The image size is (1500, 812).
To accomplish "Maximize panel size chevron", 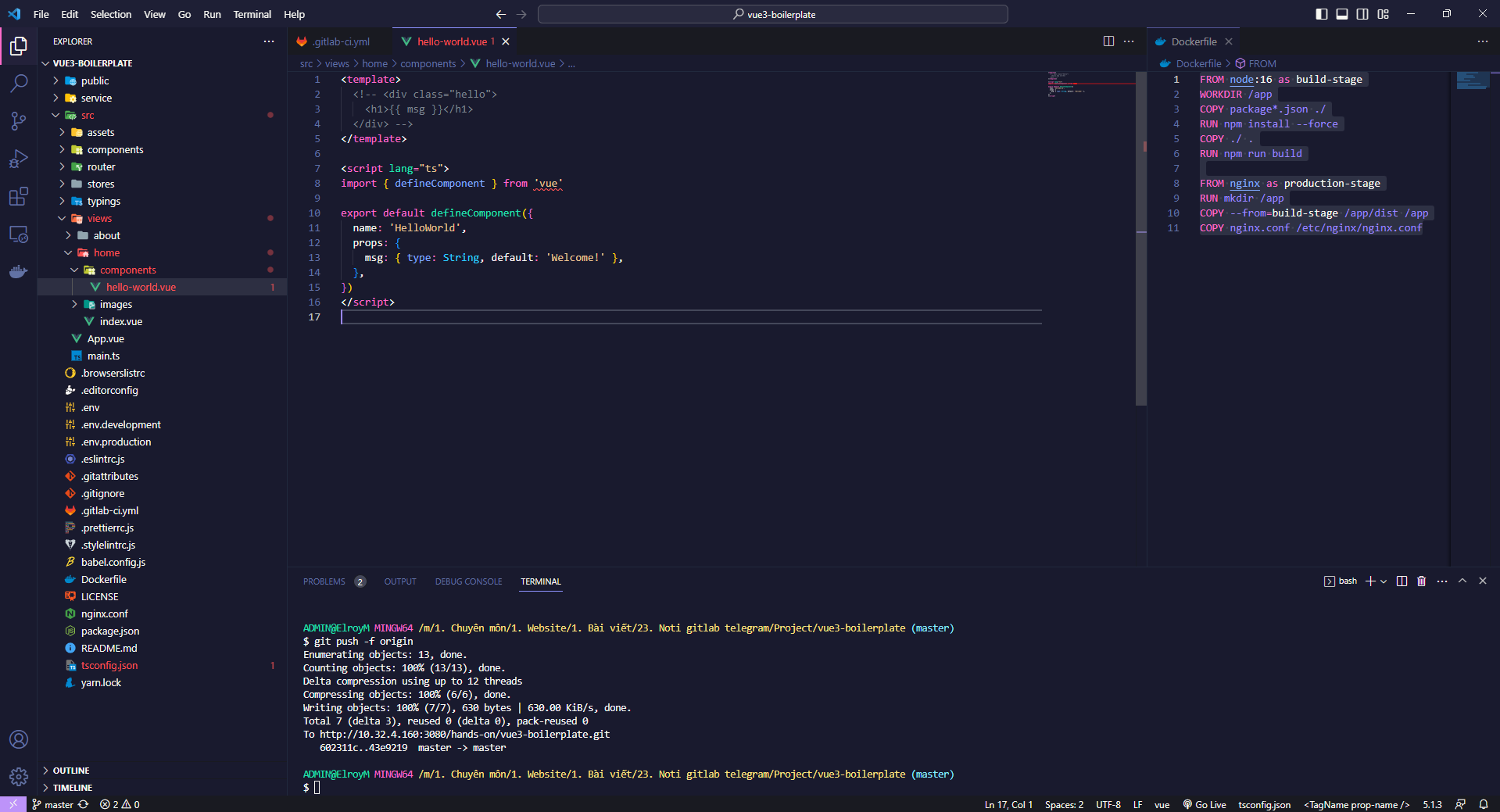I will [1462, 581].
